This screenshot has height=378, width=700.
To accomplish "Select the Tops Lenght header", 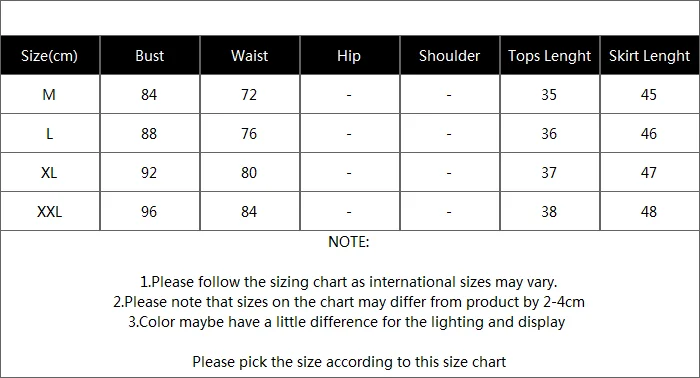I will (x=550, y=56).
